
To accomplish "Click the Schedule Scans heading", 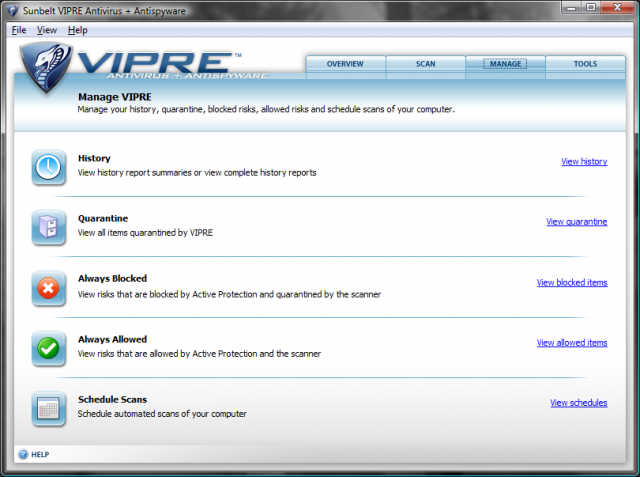I will coord(112,399).
